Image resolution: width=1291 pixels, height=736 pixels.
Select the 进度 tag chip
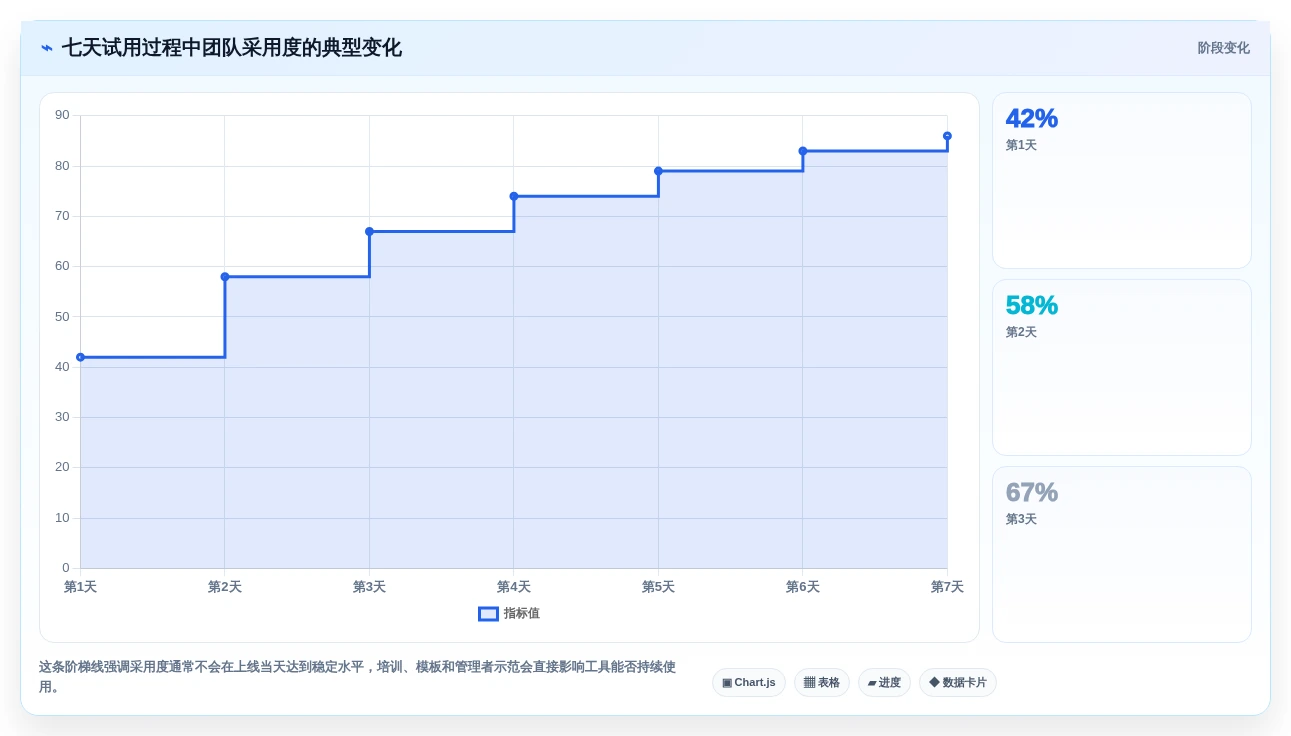click(x=884, y=683)
